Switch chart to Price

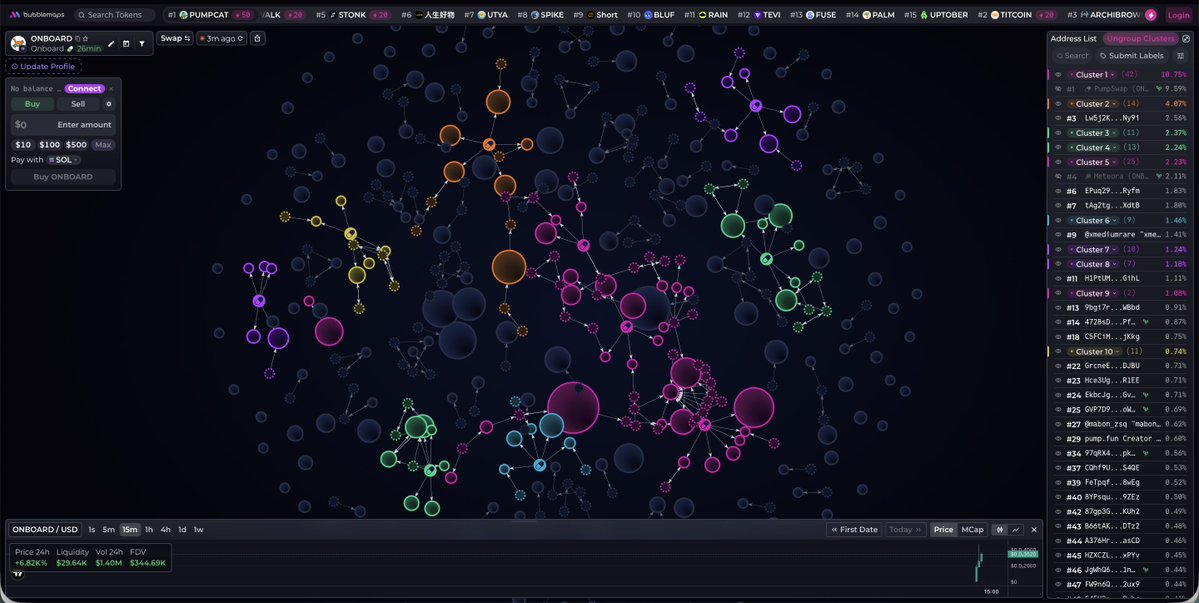point(944,530)
